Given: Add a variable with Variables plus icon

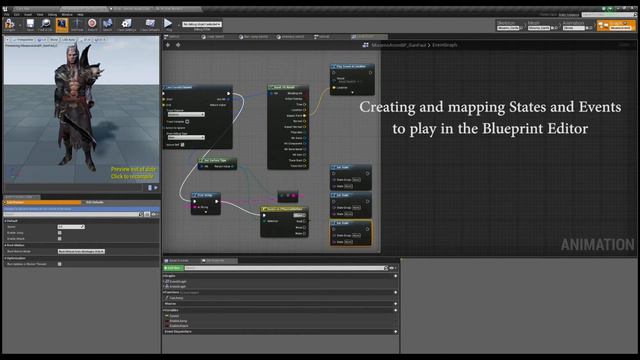Looking at the screenshot, I should 396,310.
